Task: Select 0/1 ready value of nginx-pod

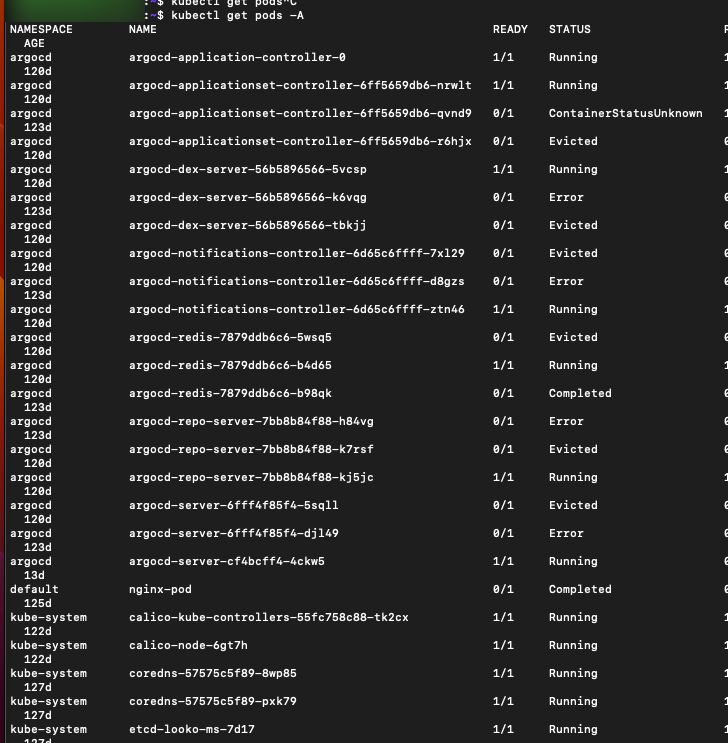Action: (503, 589)
